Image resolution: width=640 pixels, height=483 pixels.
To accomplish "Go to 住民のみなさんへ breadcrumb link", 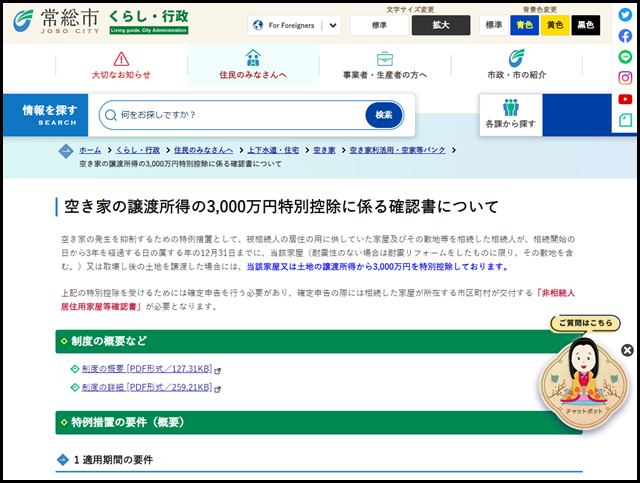I will [x=204, y=150].
